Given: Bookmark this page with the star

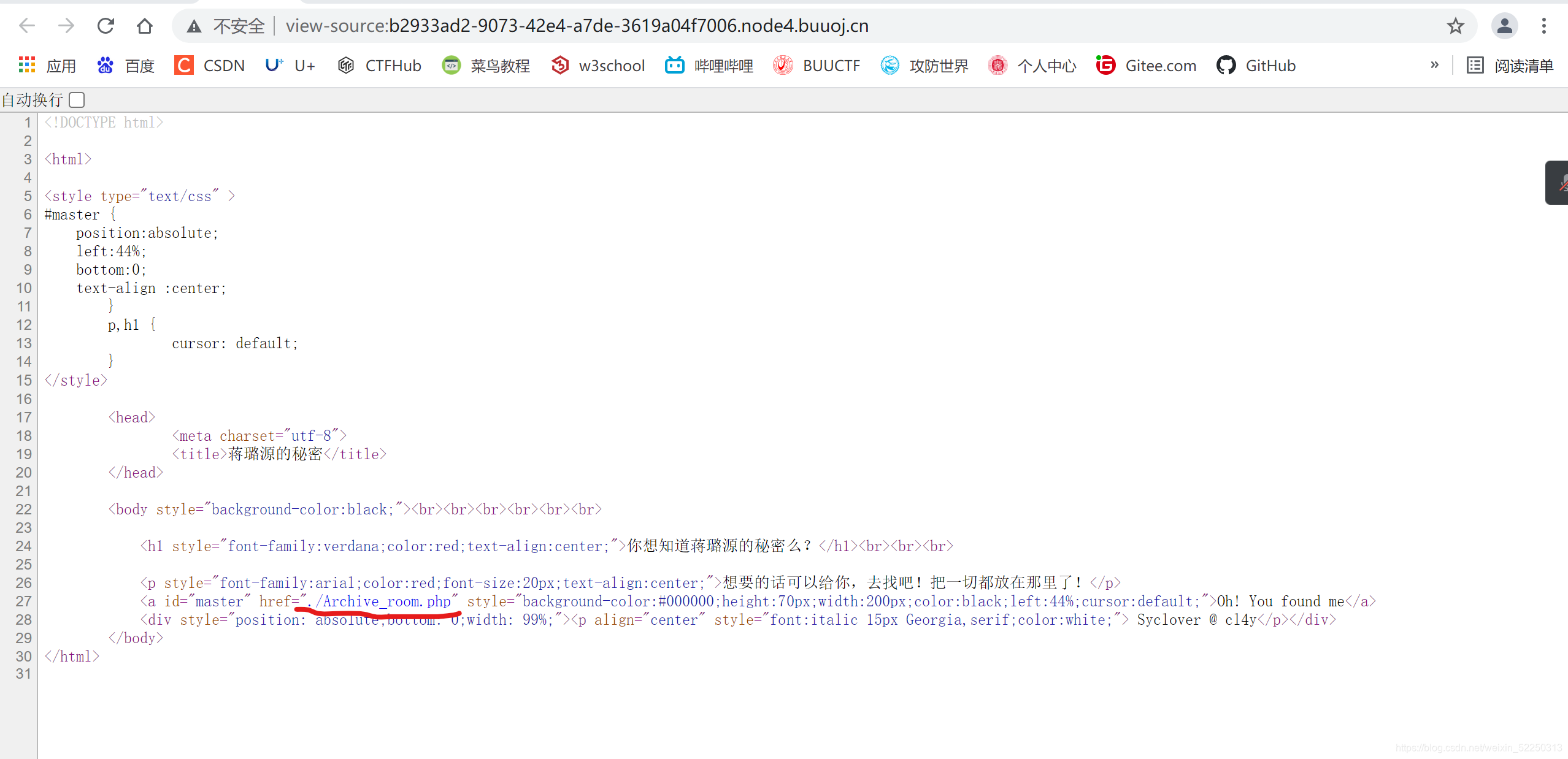Looking at the screenshot, I should click(1456, 26).
